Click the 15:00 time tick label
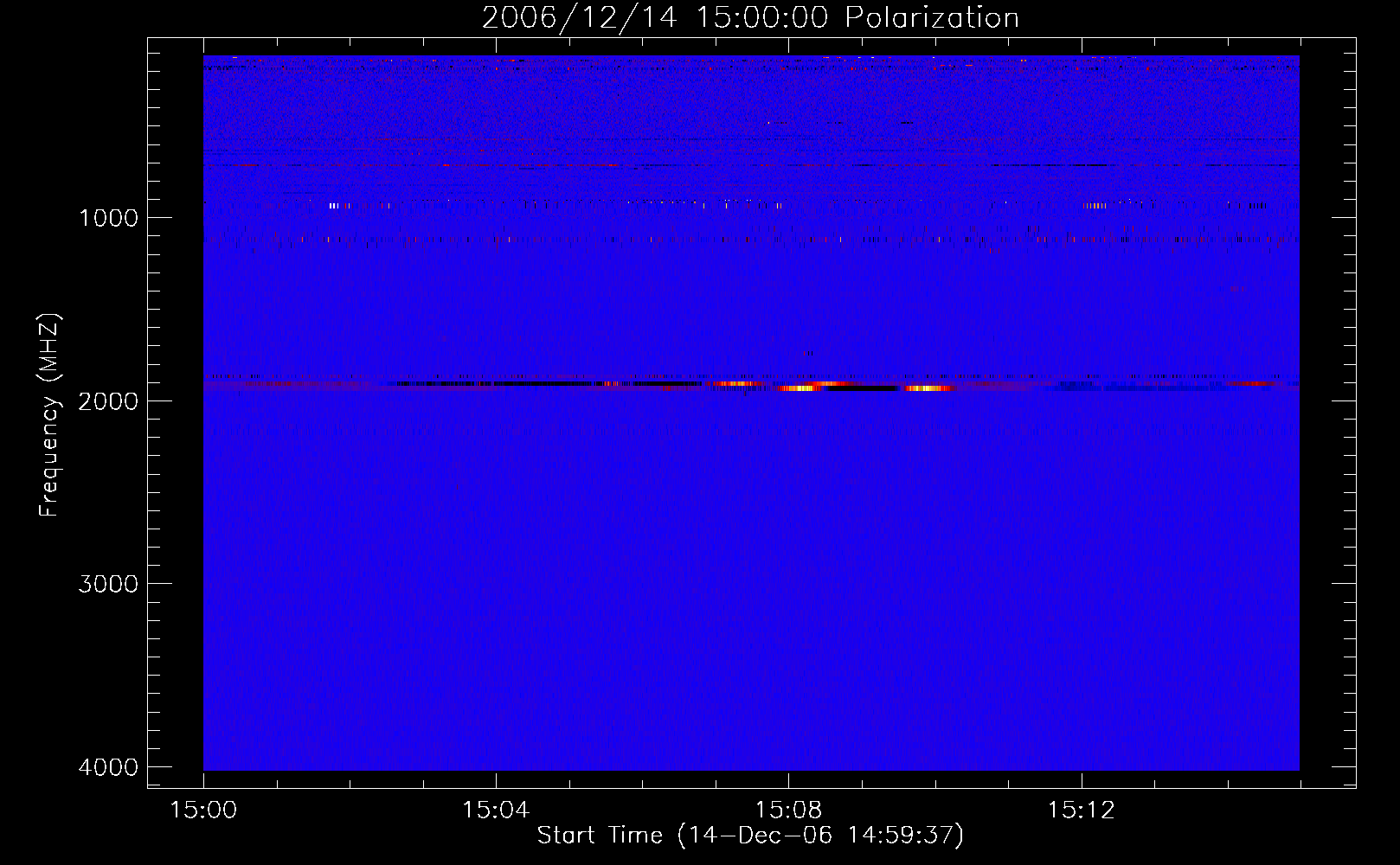Image resolution: width=1400 pixels, height=865 pixels. [203, 811]
